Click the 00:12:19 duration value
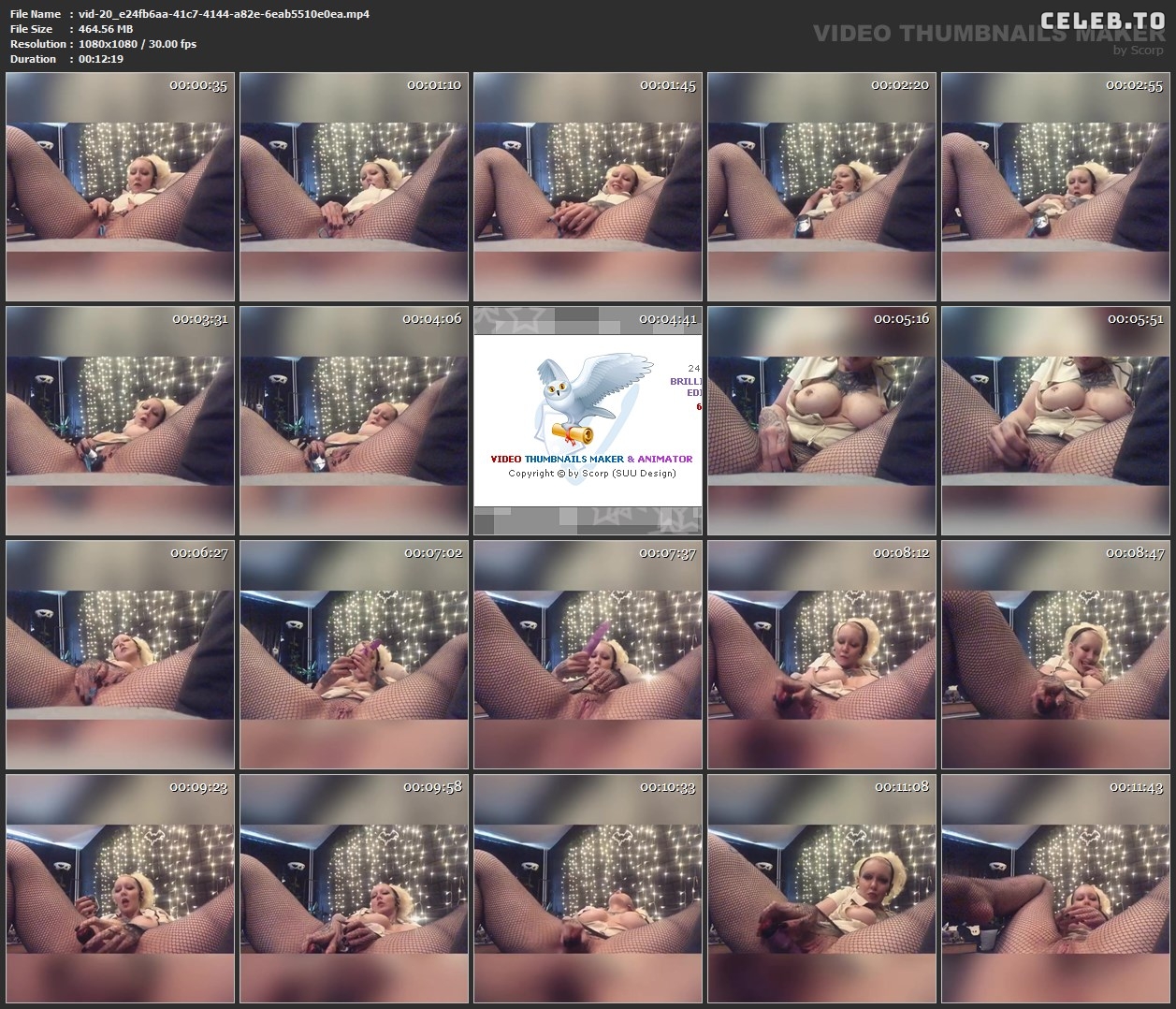 [x=101, y=59]
